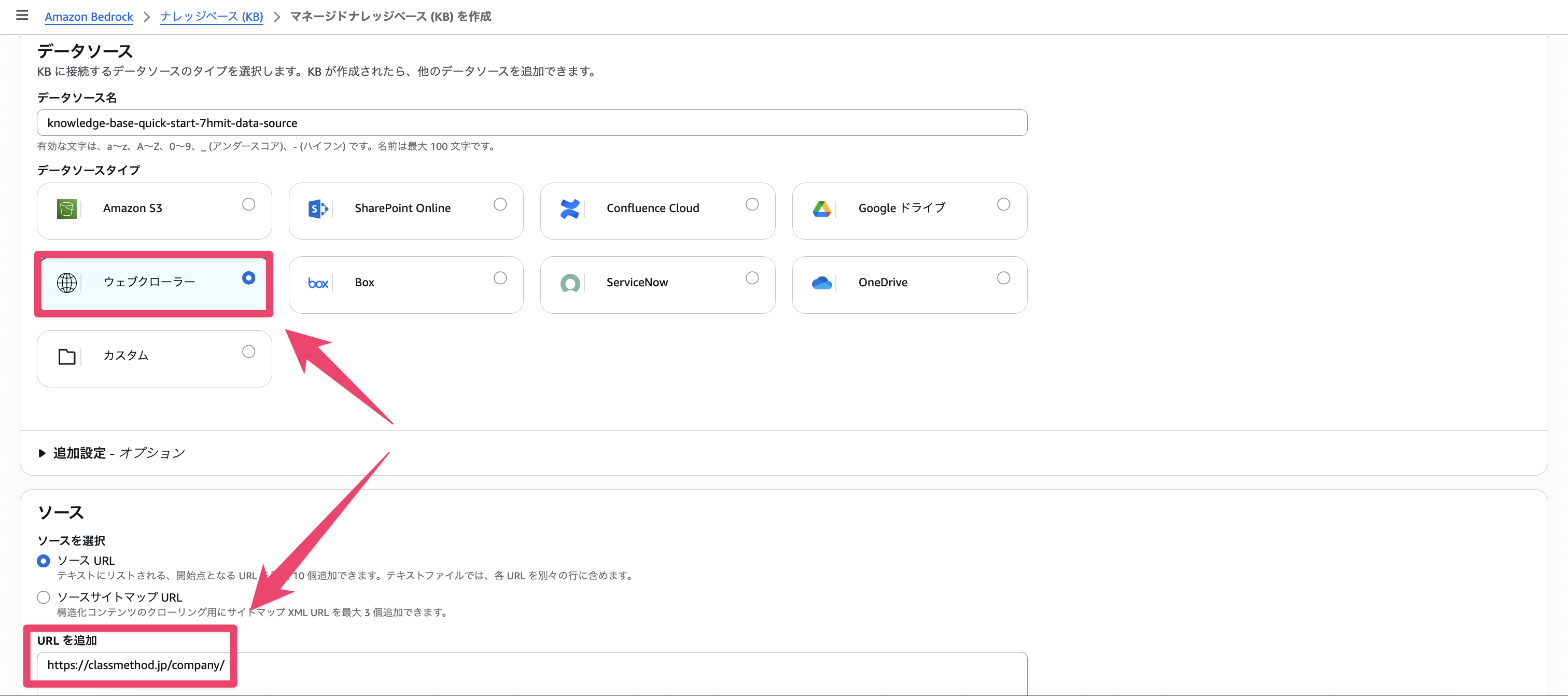The image size is (1568, 696).
Task: Click the Google ドライブ label text
Action: click(x=902, y=208)
